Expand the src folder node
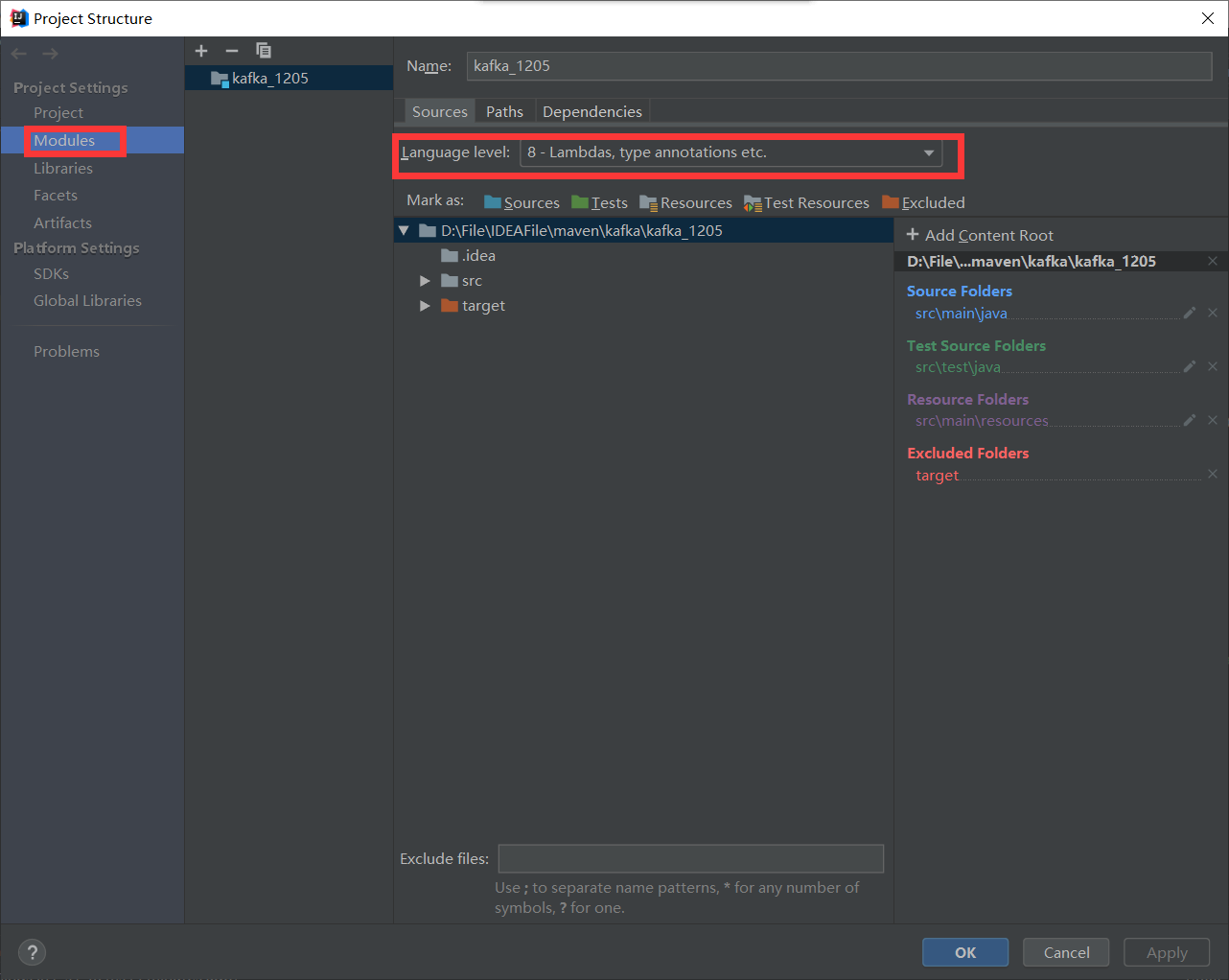This screenshot has height=980, width=1229. click(x=425, y=280)
